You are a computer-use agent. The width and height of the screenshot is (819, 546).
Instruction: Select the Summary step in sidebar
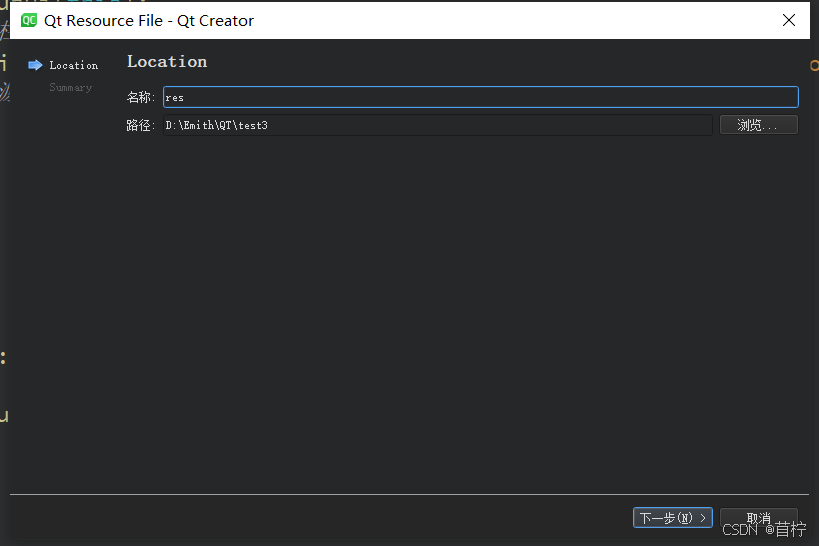pos(71,88)
